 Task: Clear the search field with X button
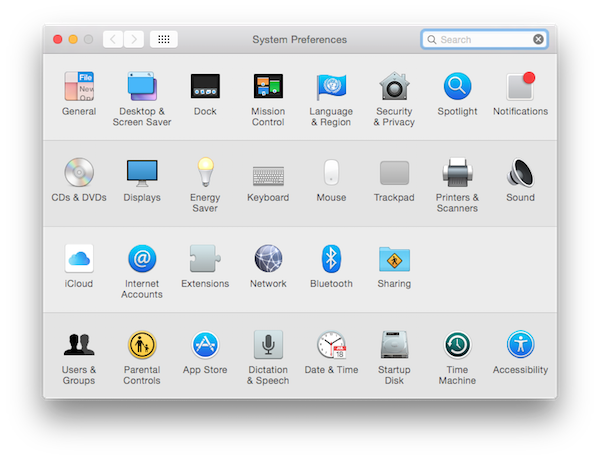coord(538,39)
